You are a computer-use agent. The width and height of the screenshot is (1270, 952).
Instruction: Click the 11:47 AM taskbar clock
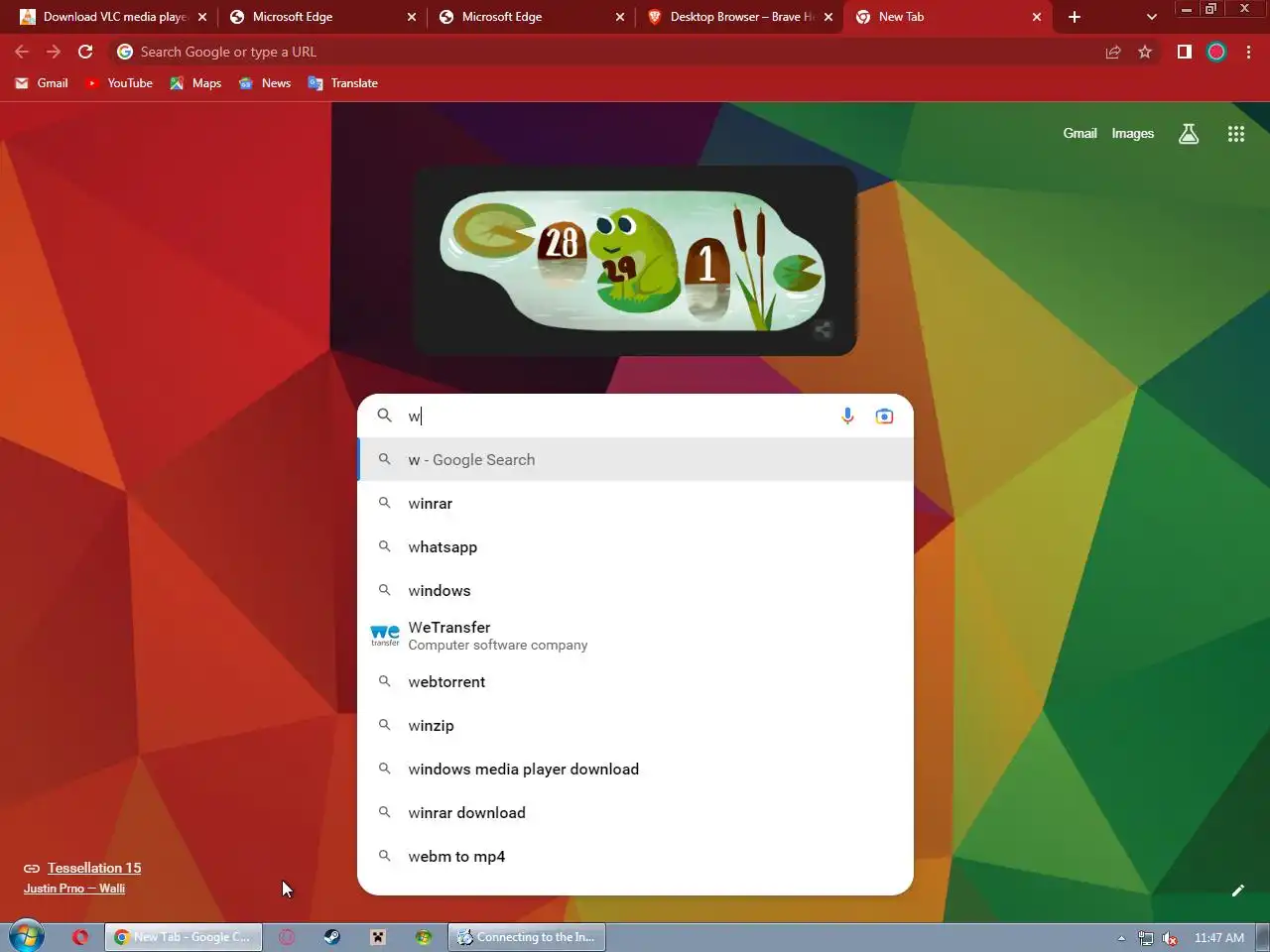click(1218, 938)
